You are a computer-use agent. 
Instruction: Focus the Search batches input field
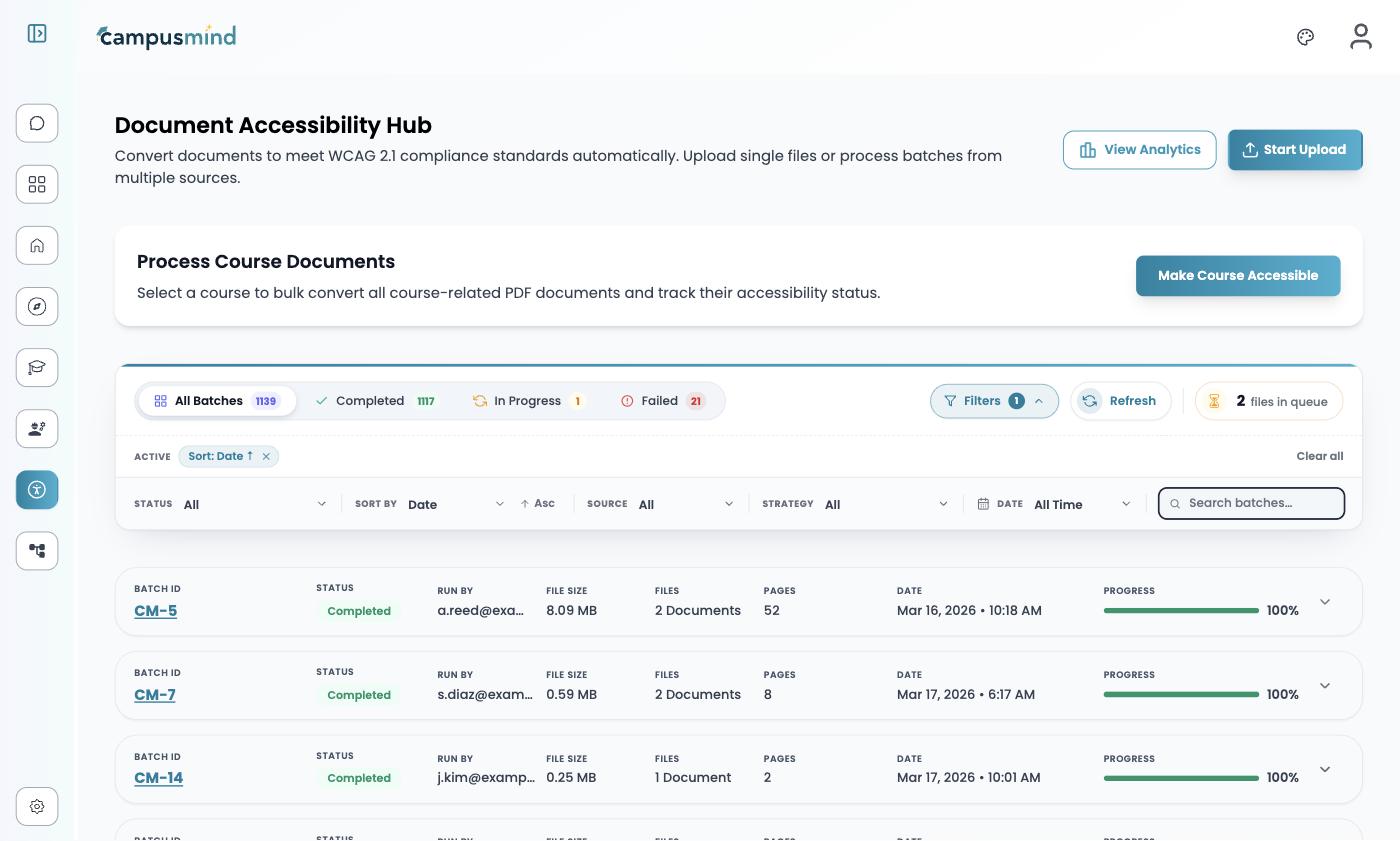(x=1251, y=504)
